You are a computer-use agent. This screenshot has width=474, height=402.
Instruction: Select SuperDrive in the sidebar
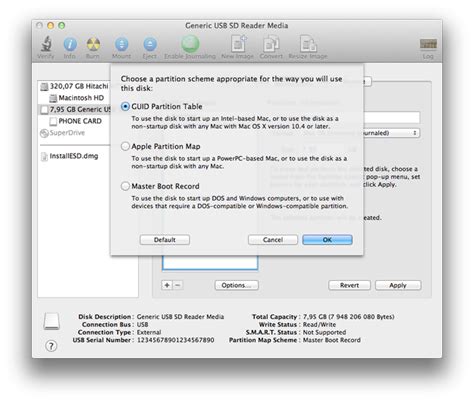pos(63,133)
